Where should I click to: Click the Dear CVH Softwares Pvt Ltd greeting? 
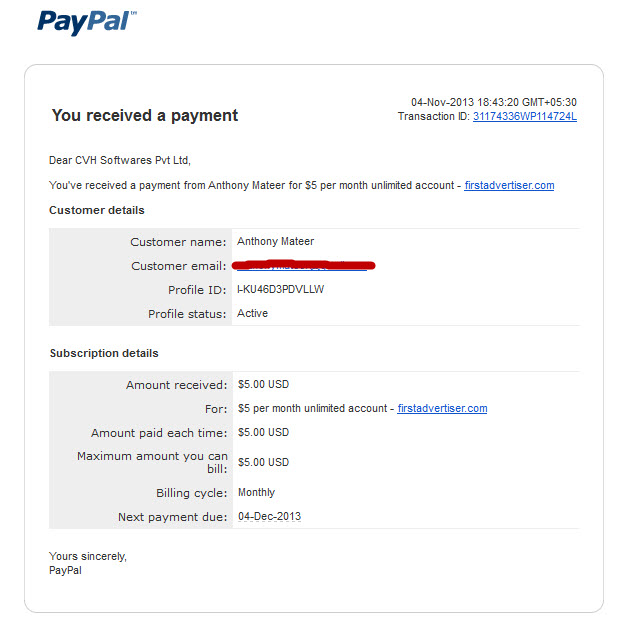pyautogui.click(x=120, y=160)
